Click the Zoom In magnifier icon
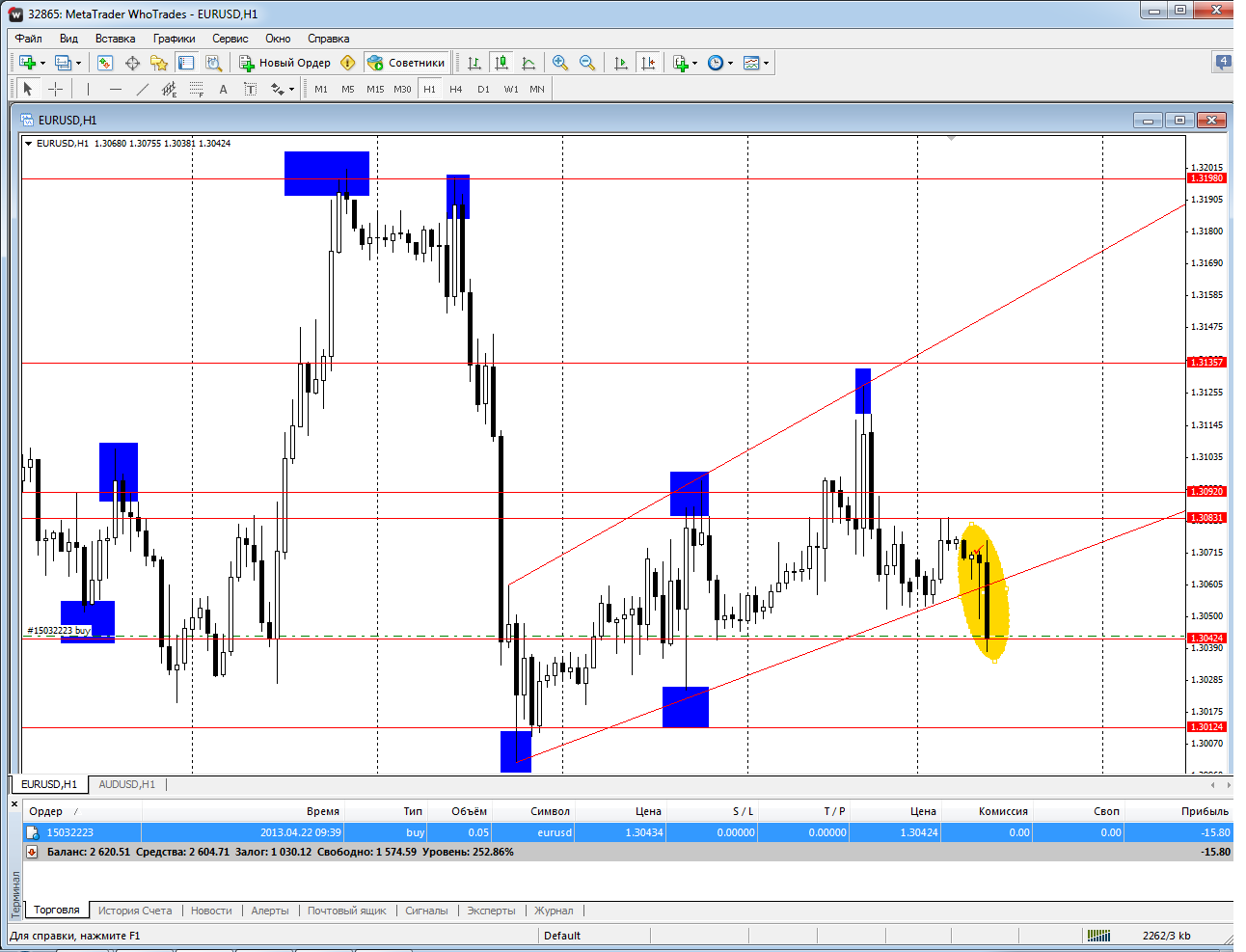The width and height of the screenshot is (1246, 952). [560, 63]
